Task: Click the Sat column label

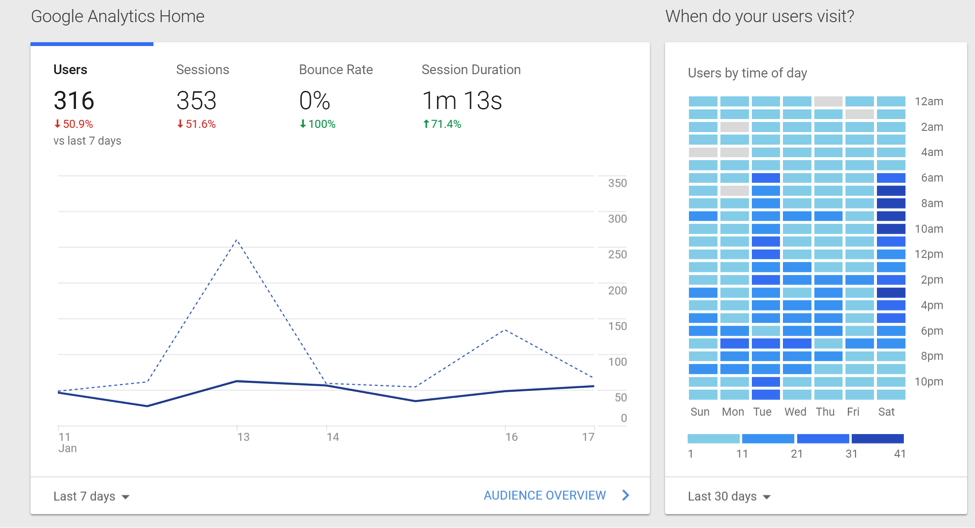Action: (x=886, y=412)
